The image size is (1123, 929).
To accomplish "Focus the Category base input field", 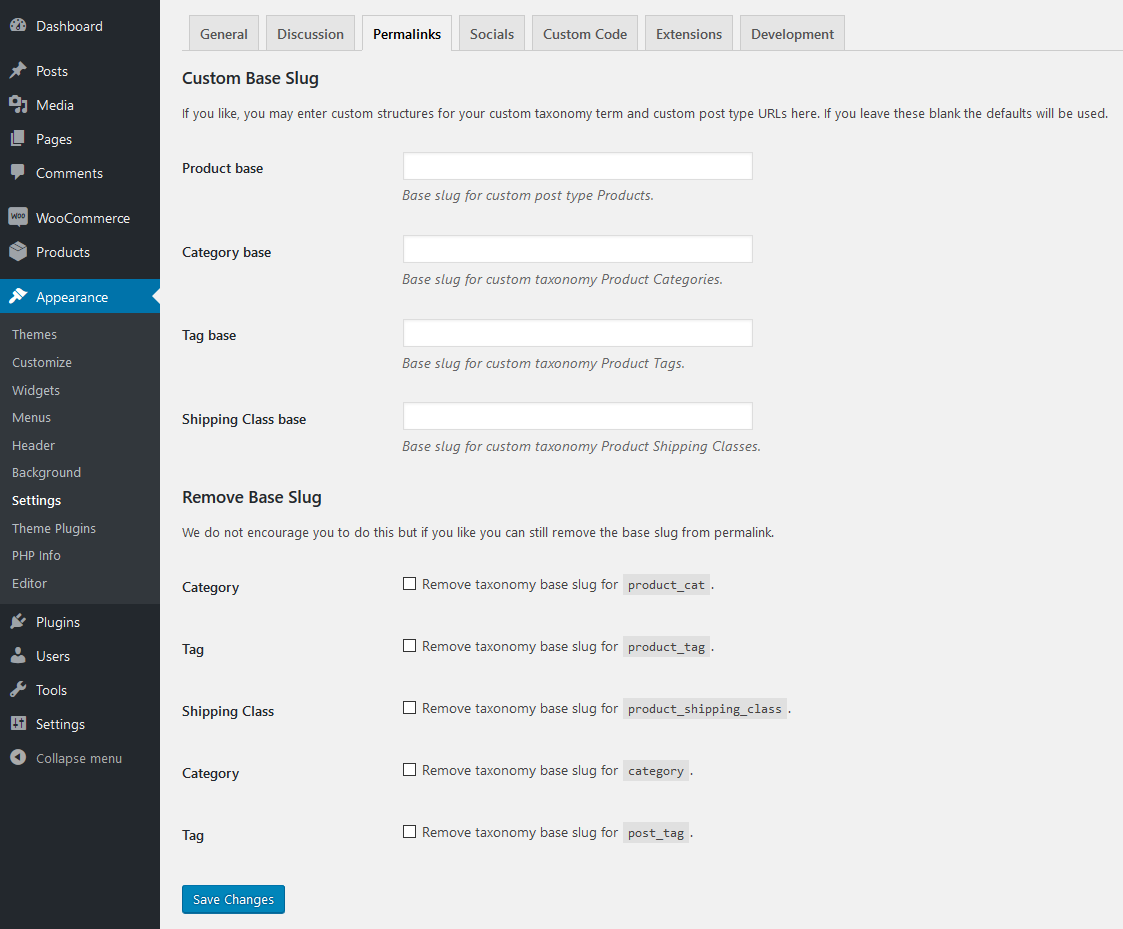I will tap(577, 249).
